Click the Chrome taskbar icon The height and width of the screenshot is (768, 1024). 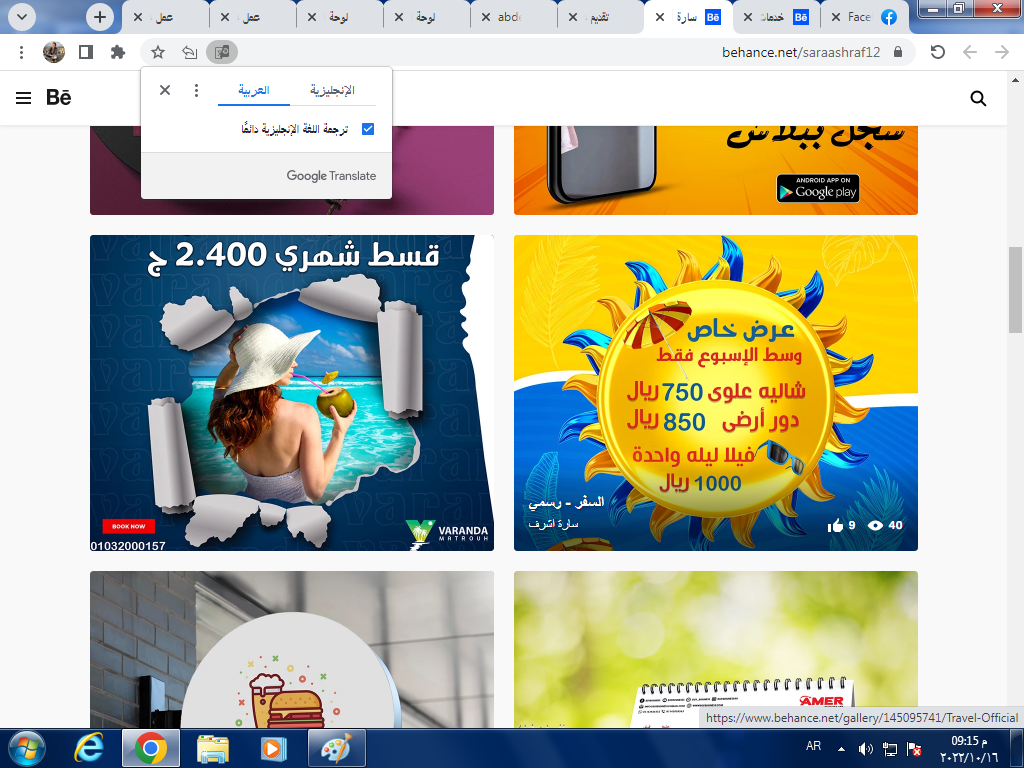pos(151,748)
